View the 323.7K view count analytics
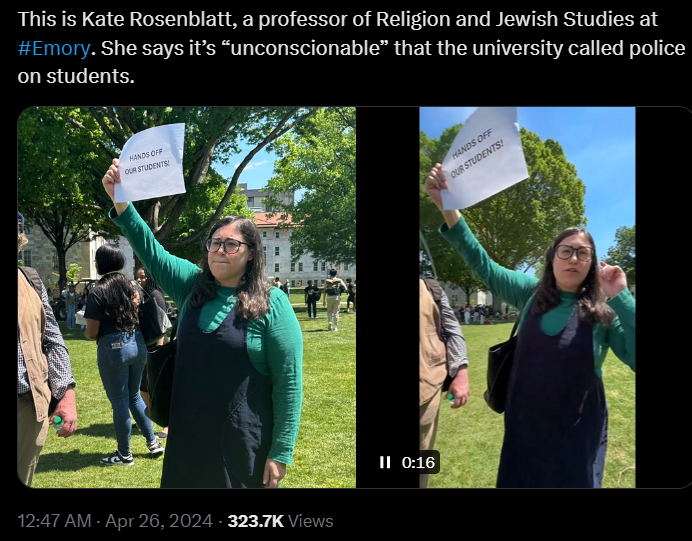 click(x=256, y=521)
